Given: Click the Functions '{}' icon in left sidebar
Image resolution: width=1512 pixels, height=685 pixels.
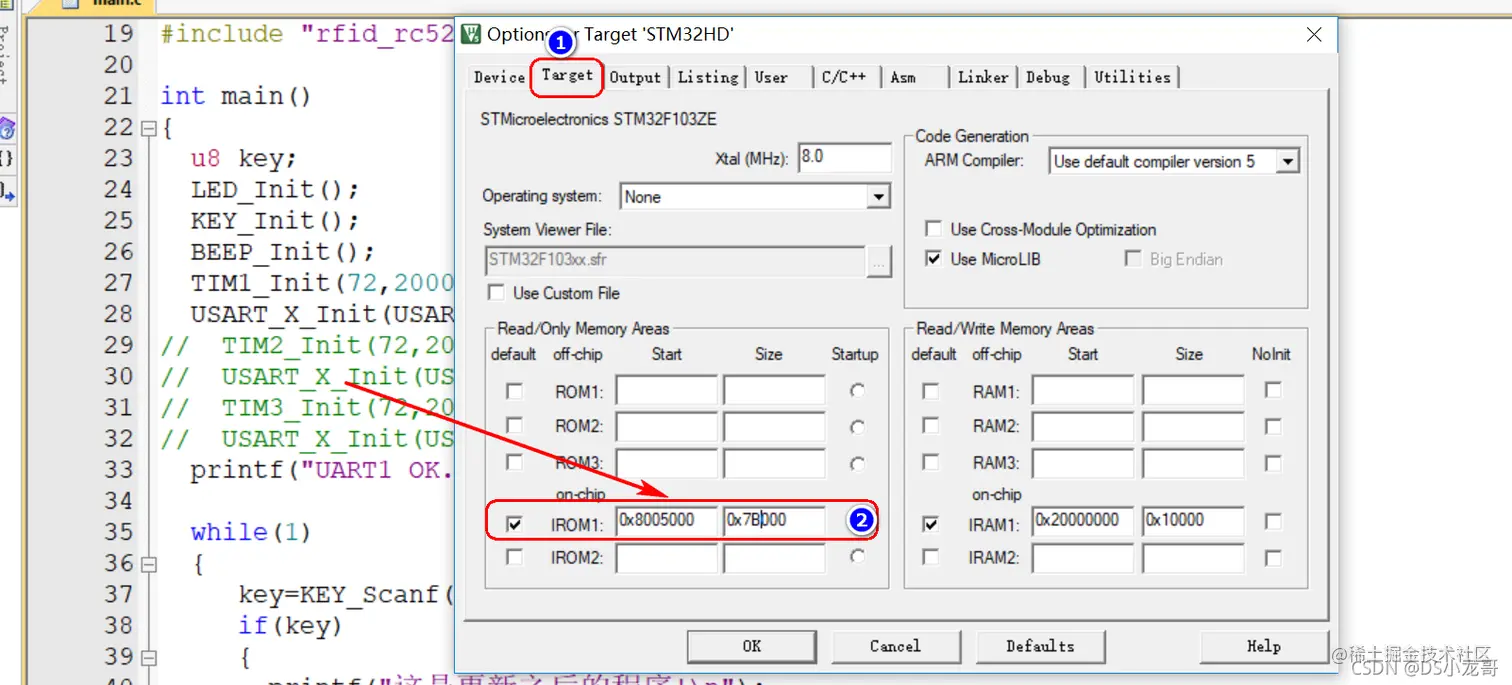Looking at the screenshot, I should pos(7,158).
